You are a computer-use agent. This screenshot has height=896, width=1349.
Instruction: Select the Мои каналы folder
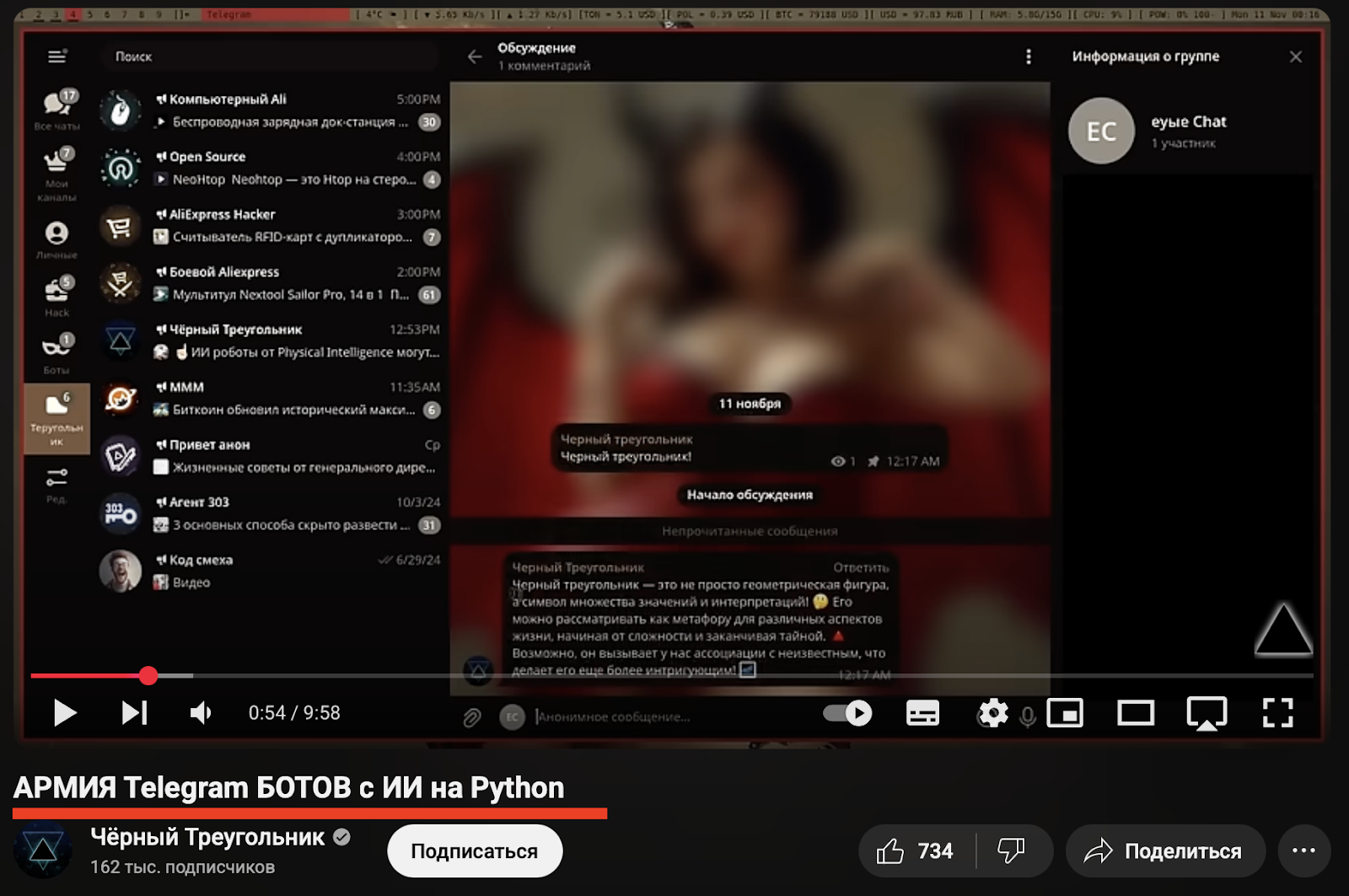click(x=56, y=173)
